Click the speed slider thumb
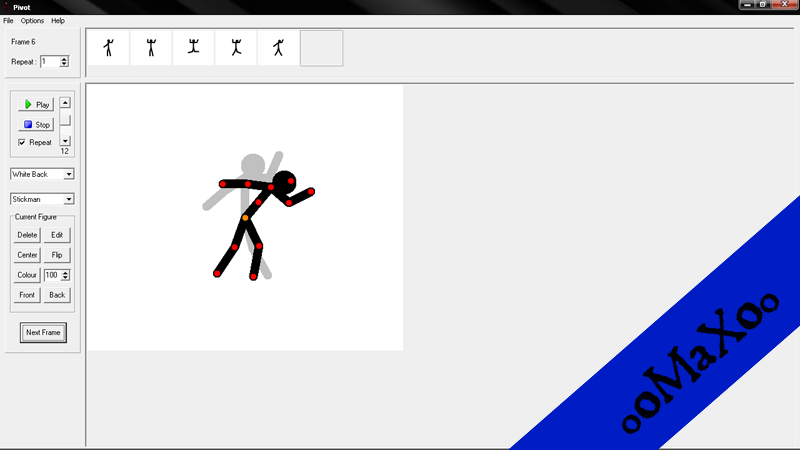 coord(65,120)
